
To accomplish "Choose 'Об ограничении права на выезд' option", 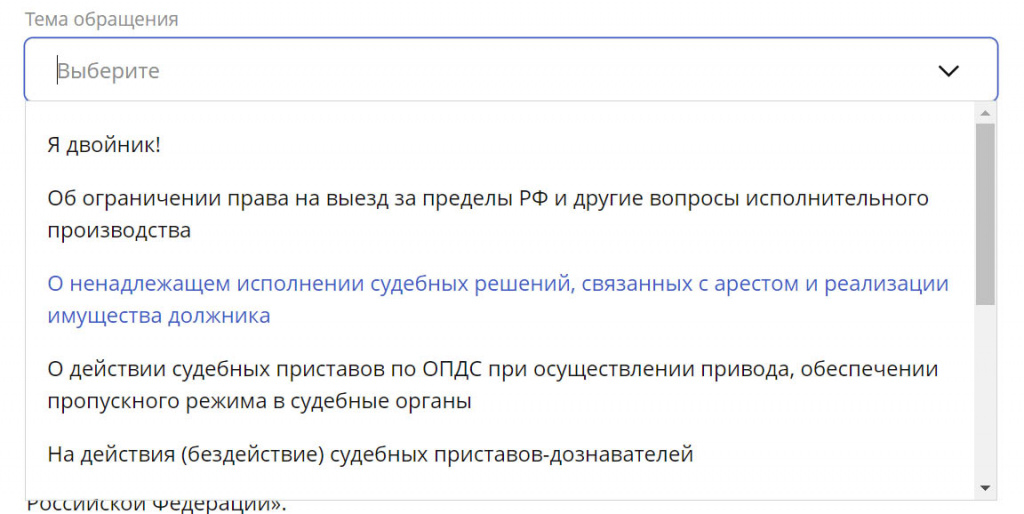I will [x=500, y=214].
